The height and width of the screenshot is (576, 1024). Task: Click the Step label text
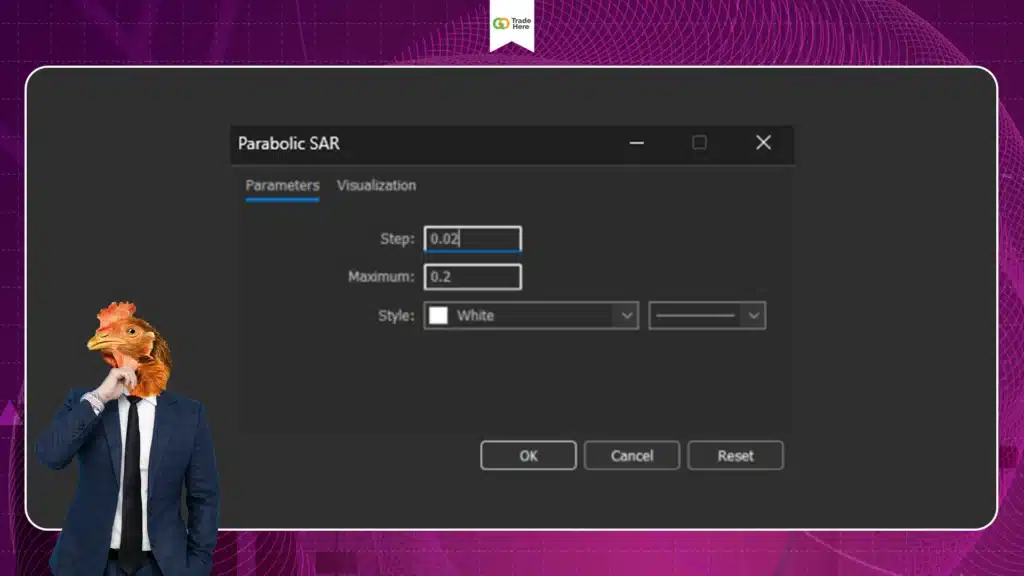(x=396, y=239)
